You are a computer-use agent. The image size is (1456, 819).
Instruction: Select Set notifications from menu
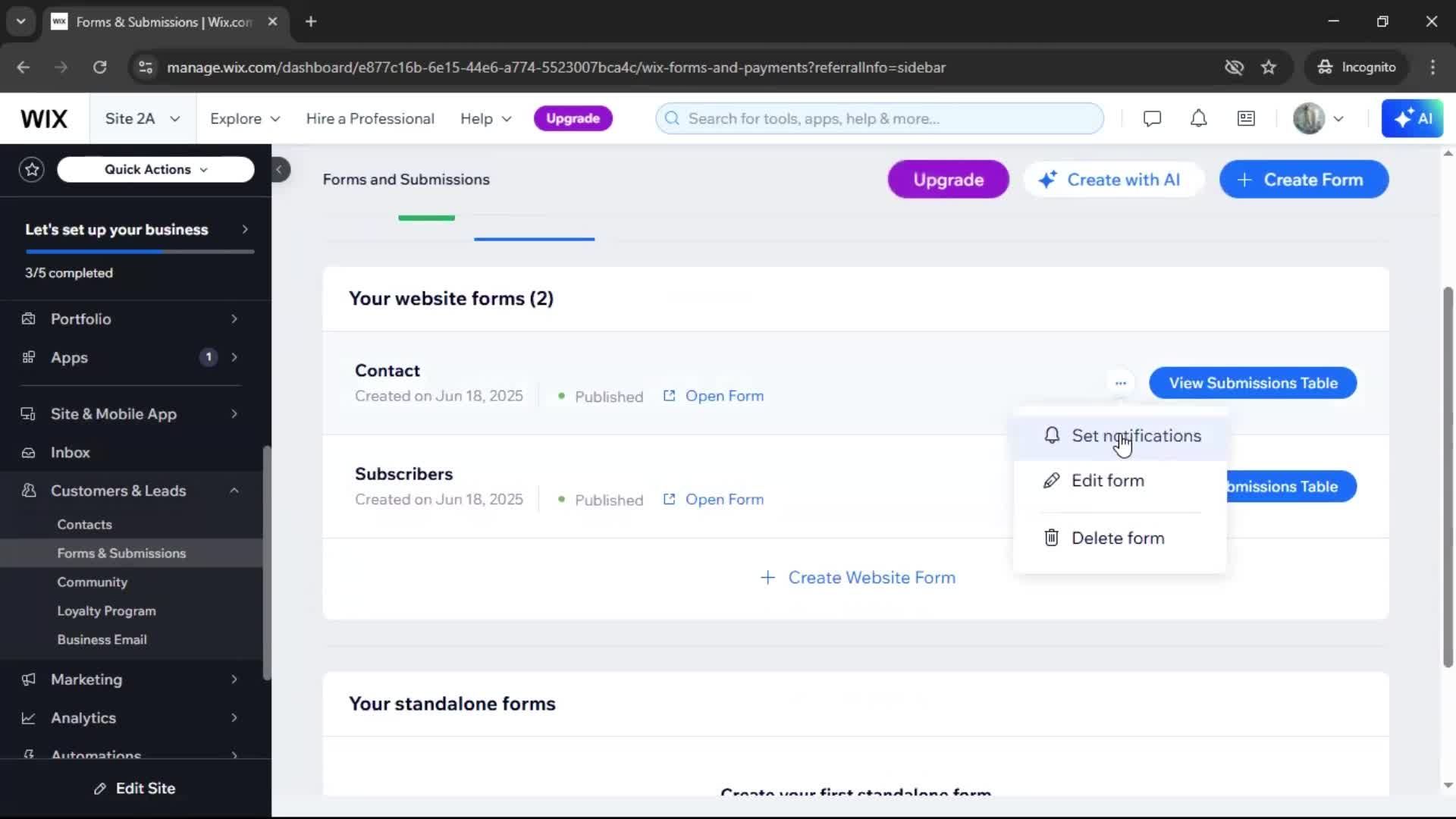pyautogui.click(x=1119, y=436)
